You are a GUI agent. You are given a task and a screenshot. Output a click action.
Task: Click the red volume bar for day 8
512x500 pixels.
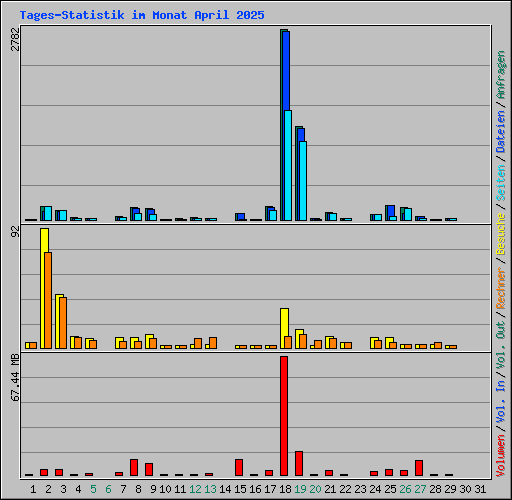(134, 467)
